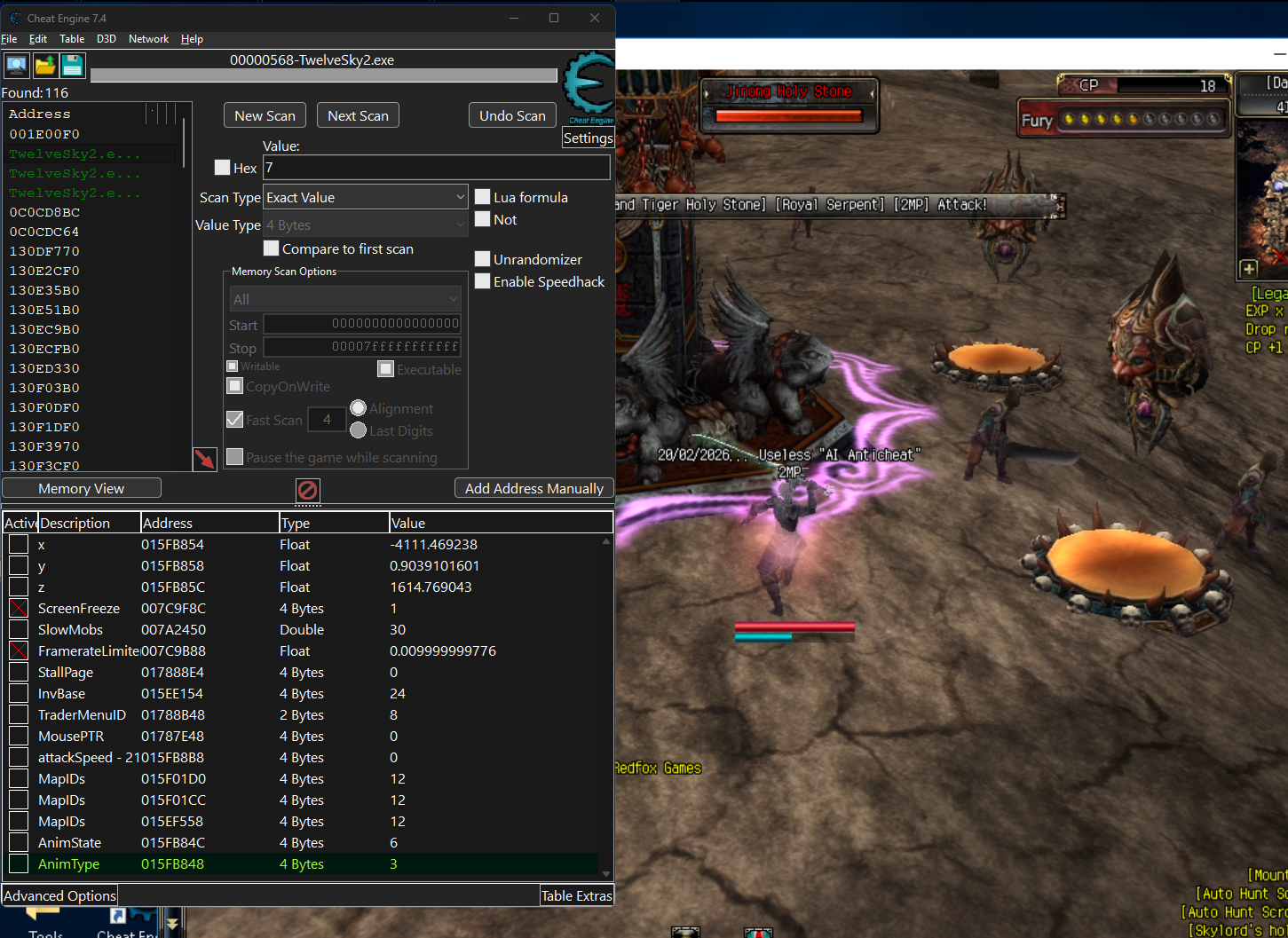The width and height of the screenshot is (1288, 938).
Task: Click the found-address list scrollbar
Action: (185, 142)
